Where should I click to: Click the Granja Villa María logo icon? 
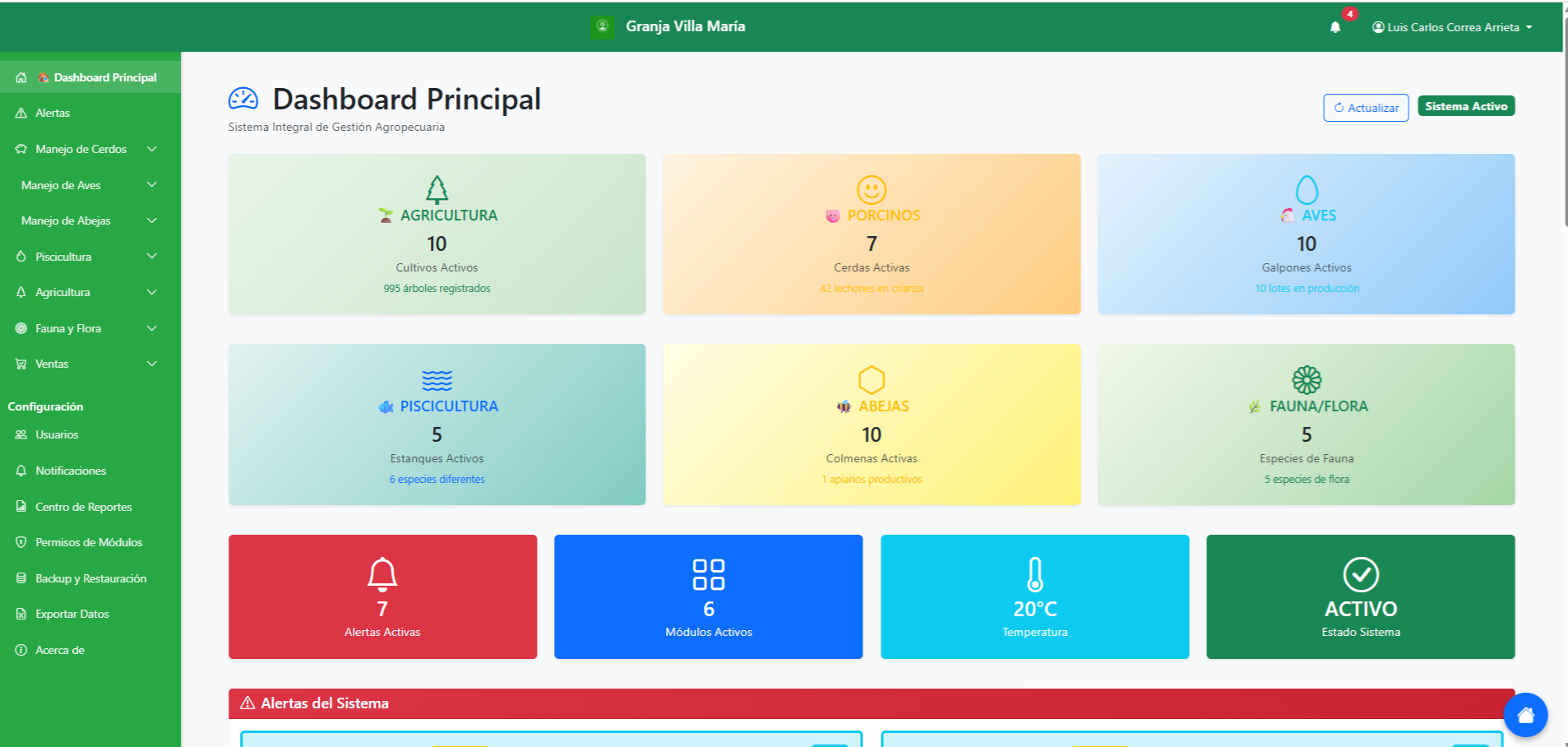pyautogui.click(x=603, y=26)
